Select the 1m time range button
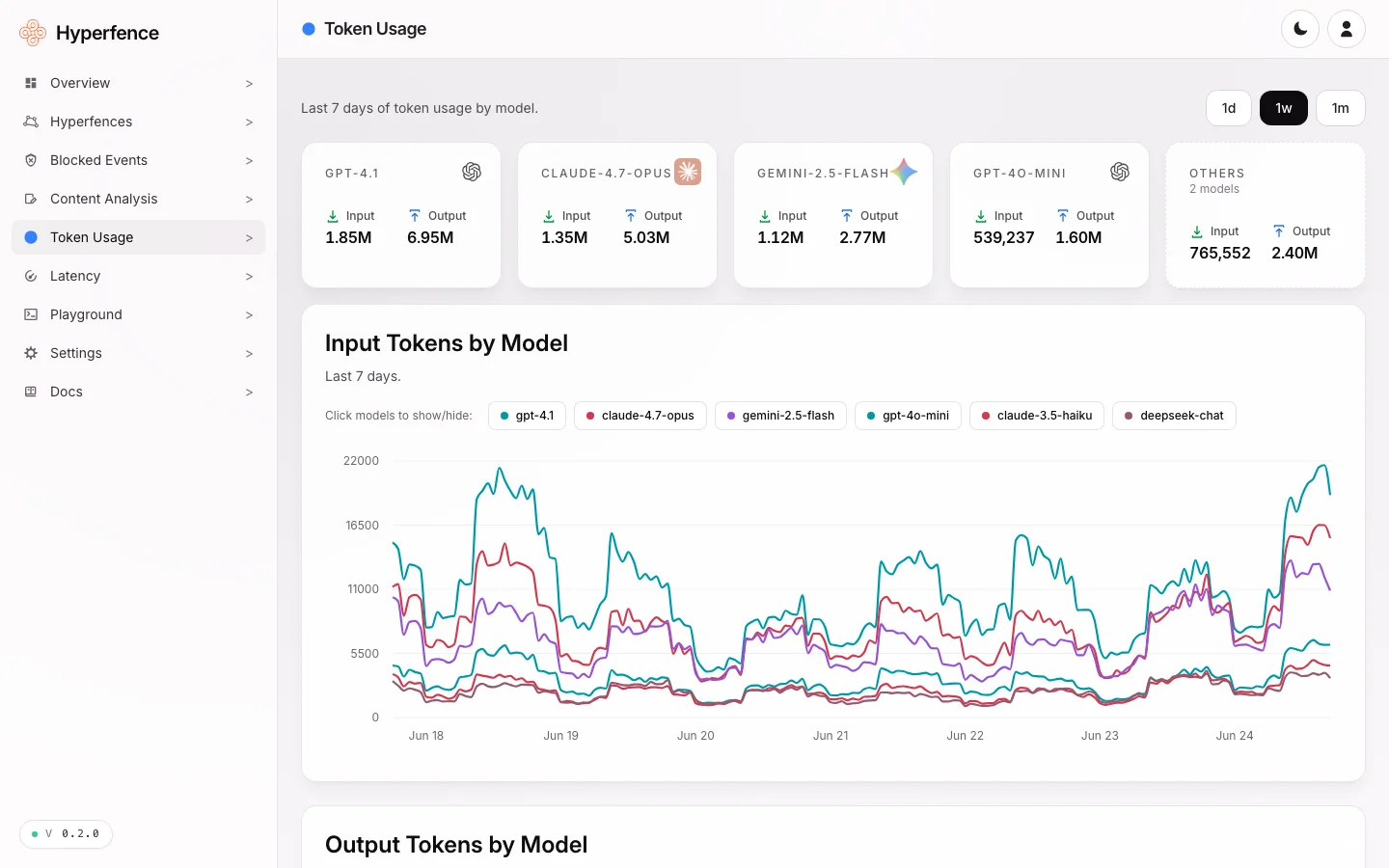The image size is (1389, 868). (1341, 108)
